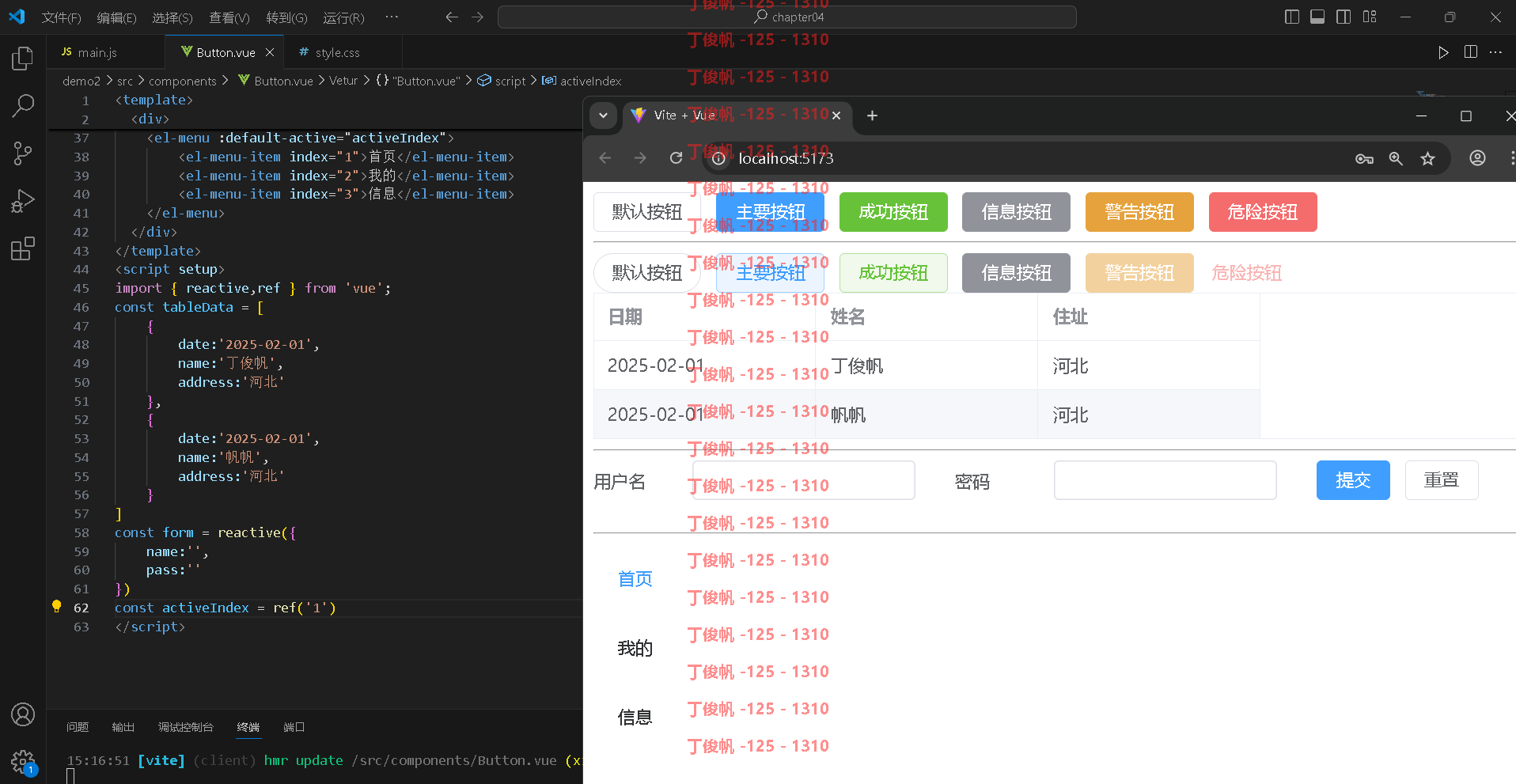Screen dimensions: 1516x784
Task: Reload the localhost page
Action: tap(676, 158)
